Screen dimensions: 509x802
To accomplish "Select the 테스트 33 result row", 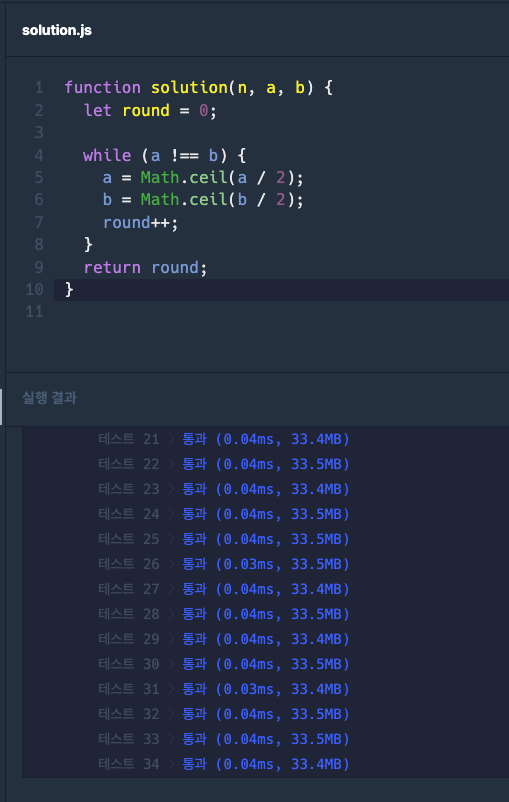I will (x=224, y=739).
